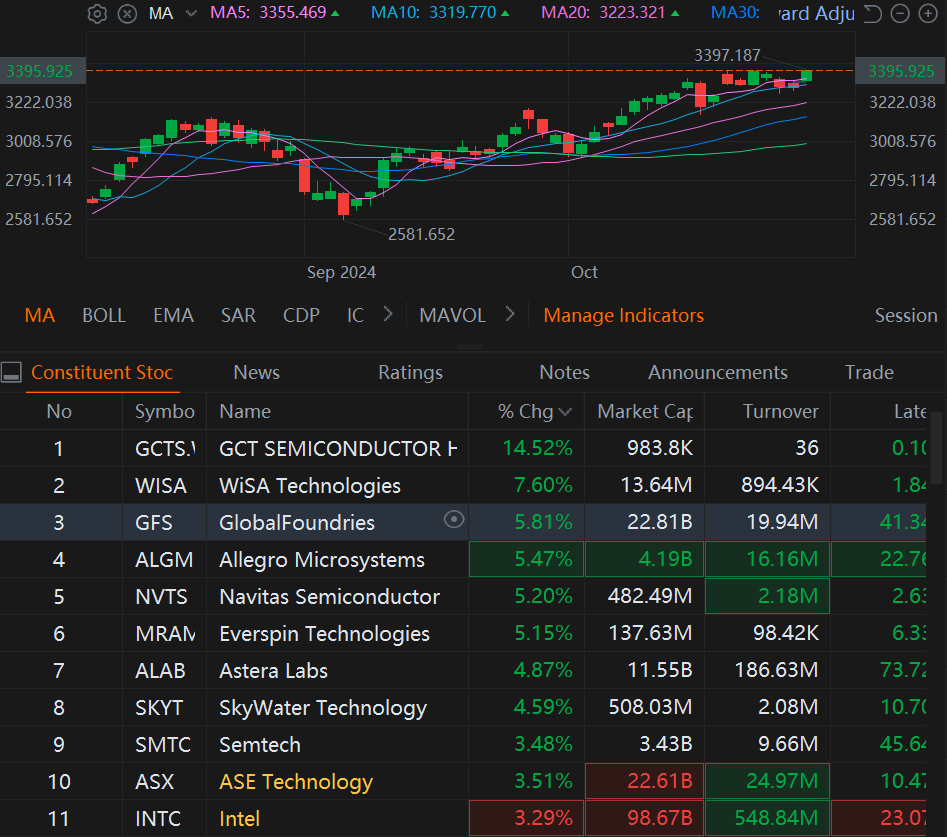Select the CDP indicator
This screenshot has width=947, height=837.
301,315
